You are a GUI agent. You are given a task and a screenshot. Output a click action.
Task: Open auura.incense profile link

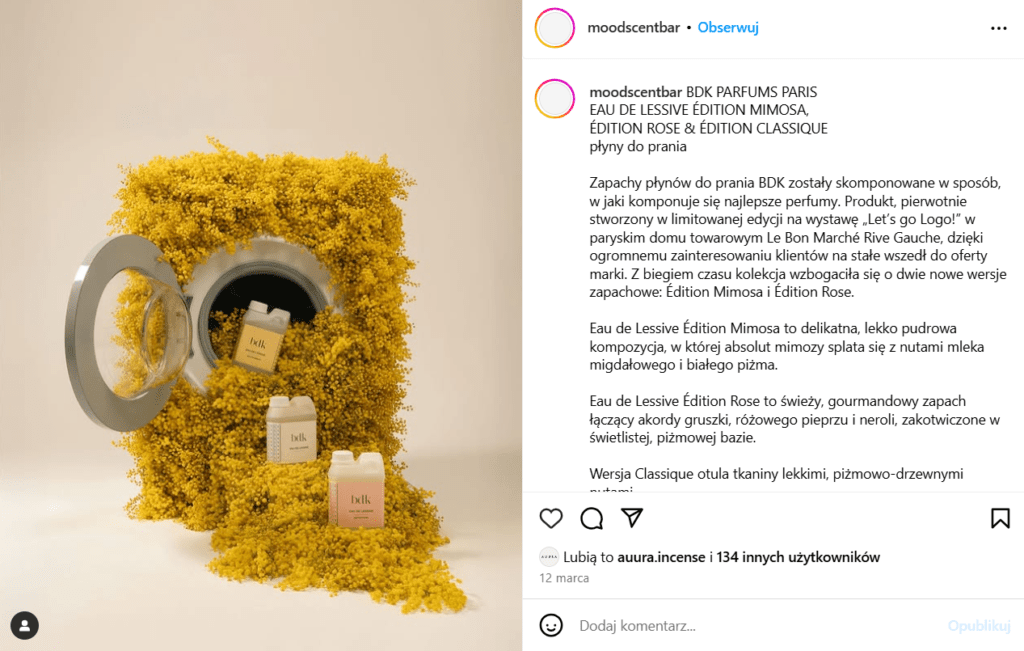(661, 557)
